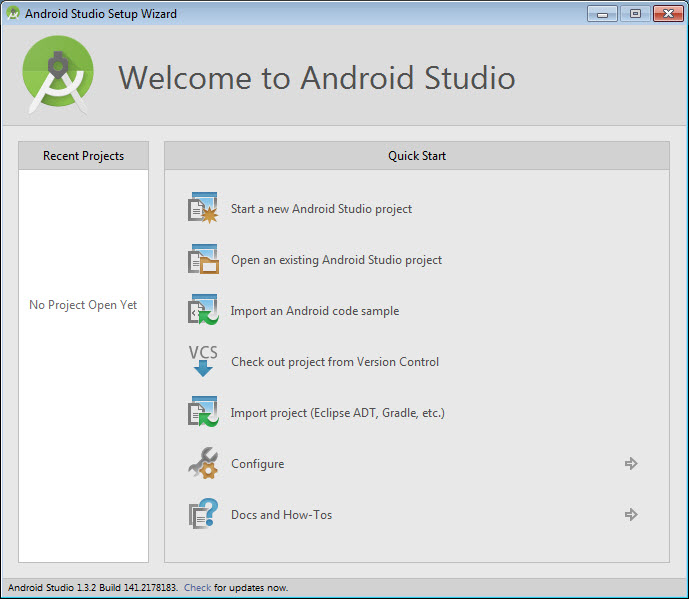Image resolution: width=689 pixels, height=599 pixels.
Task: Click the 'No Project Open Yet' text
Action: 83,305
